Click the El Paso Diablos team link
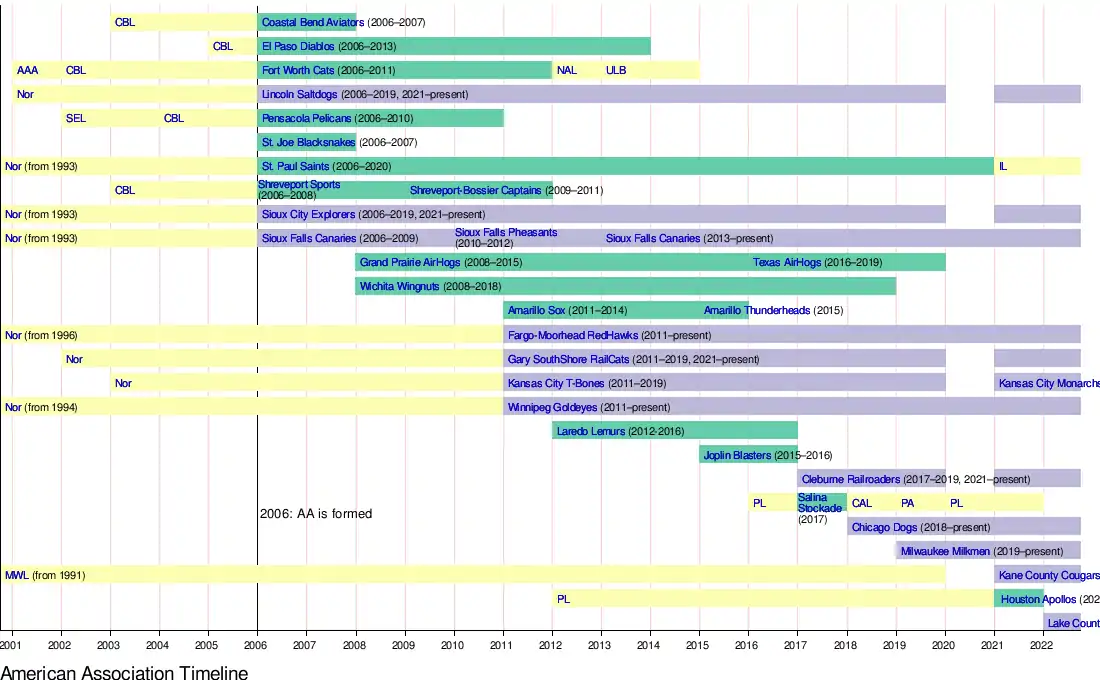The width and height of the screenshot is (1100, 680). click(x=298, y=46)
